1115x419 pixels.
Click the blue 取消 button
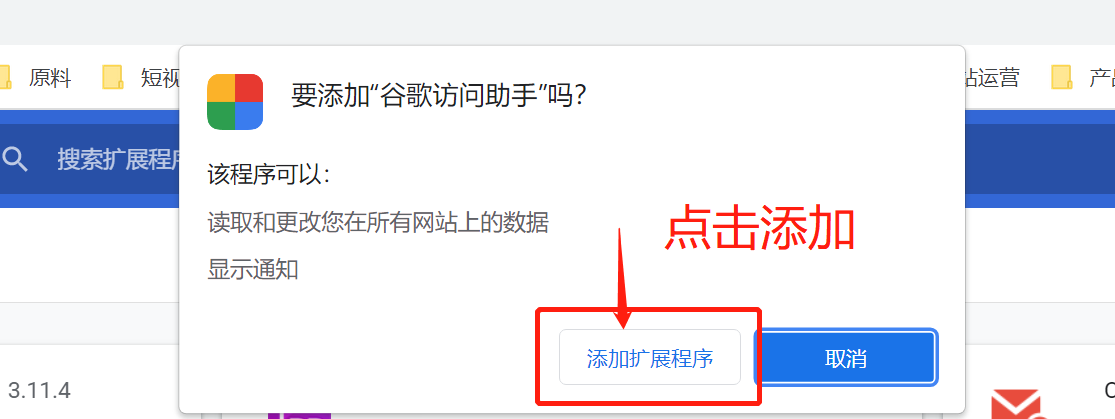coord(845,358)
